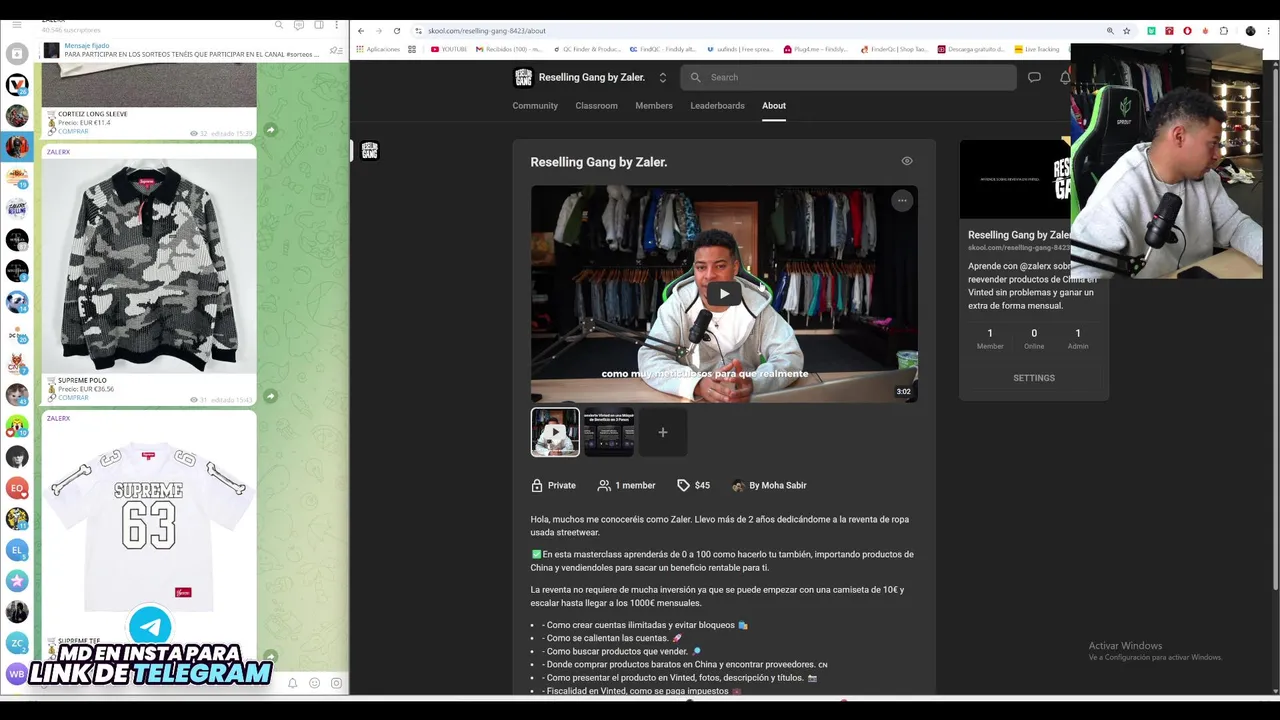This screenshot has height=720, width=1280.
Task: Open Aplicaciones apps shortcut
Action: tap(378, 49)
